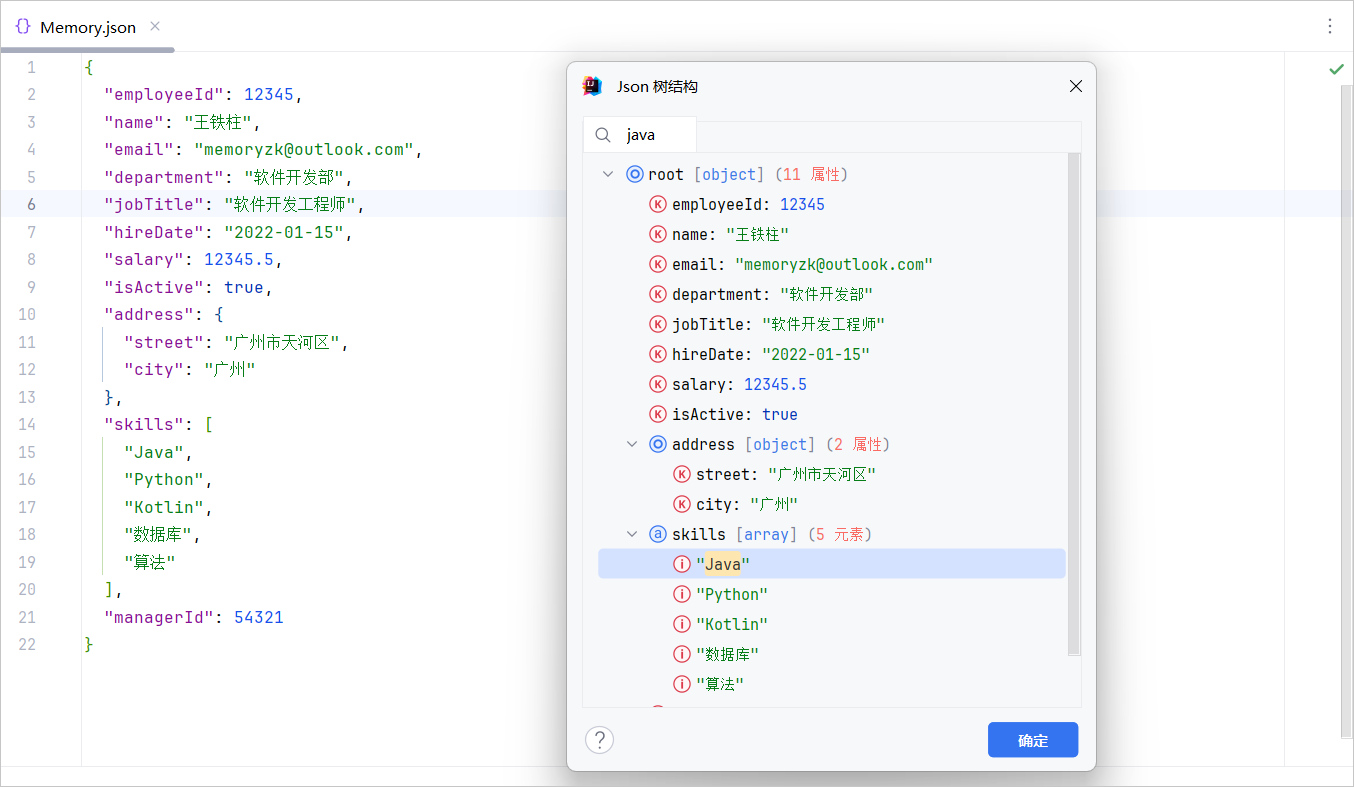
Task: Click the search magnifier icon in the dialog
Action: (x=602, y=134)
